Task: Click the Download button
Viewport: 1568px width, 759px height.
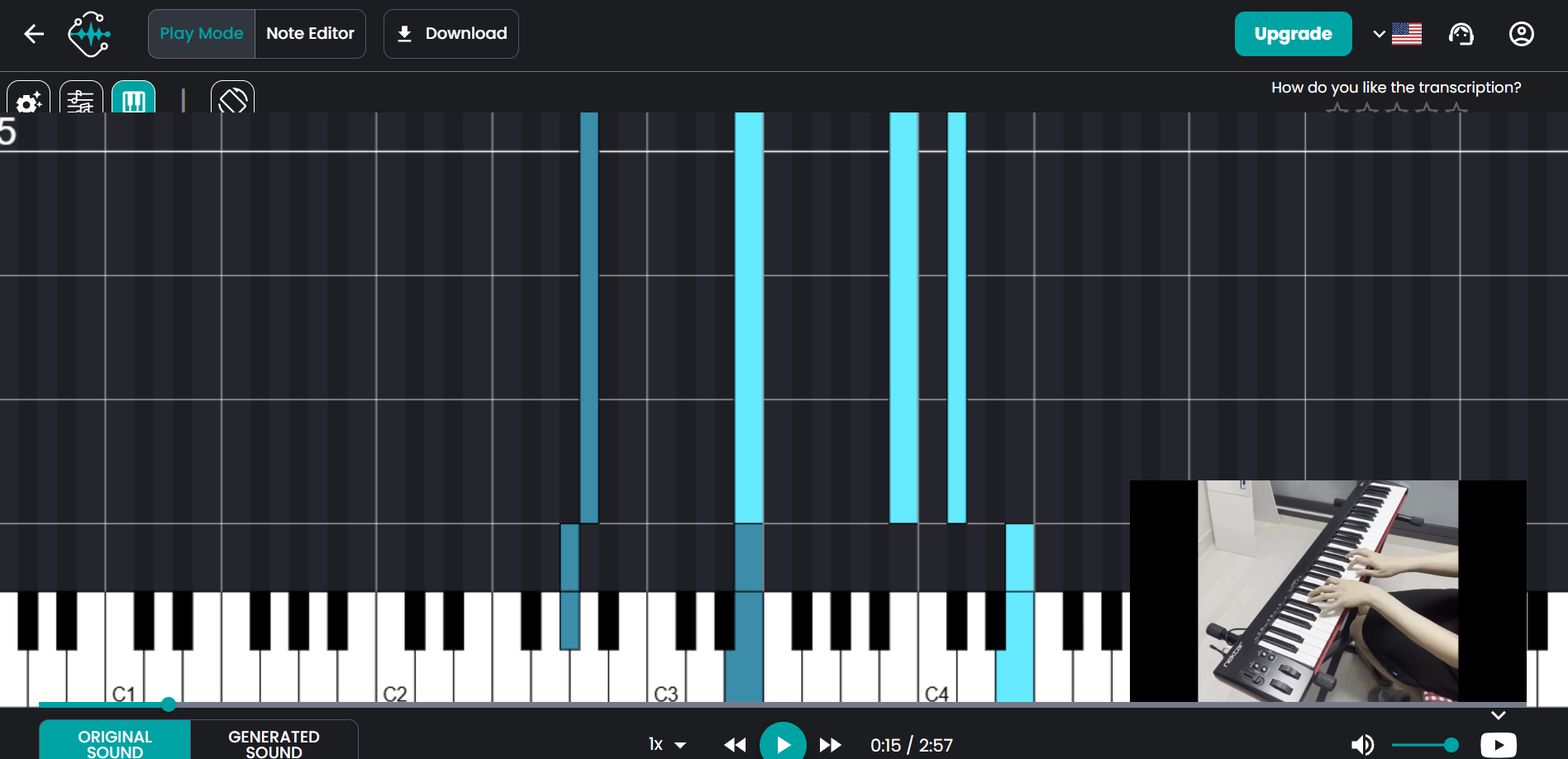Action: [451, 34]
